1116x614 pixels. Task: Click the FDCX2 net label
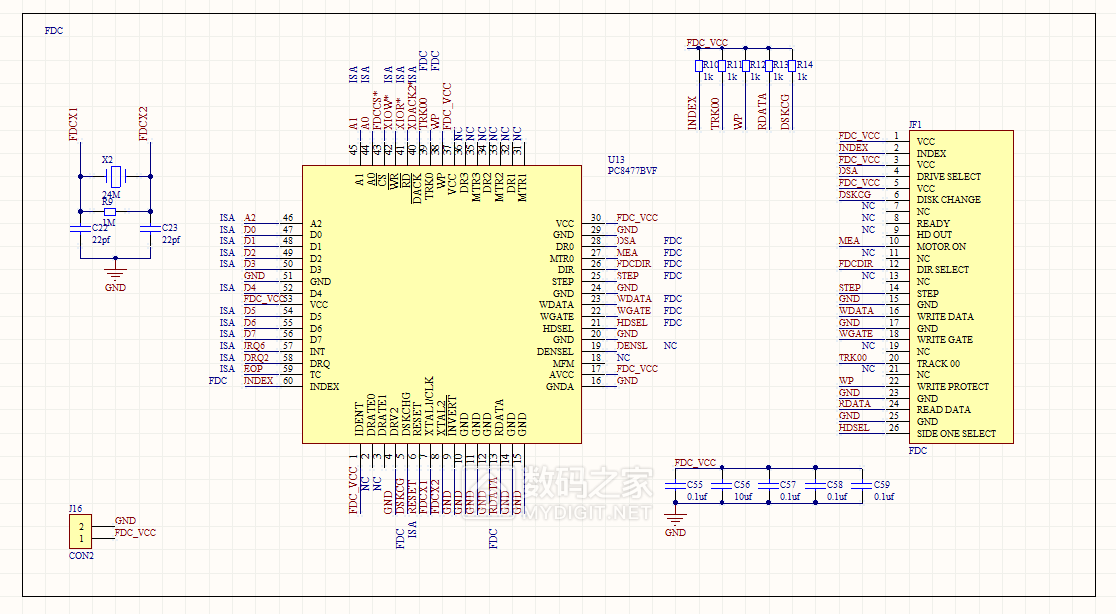(x=143, y=124)
